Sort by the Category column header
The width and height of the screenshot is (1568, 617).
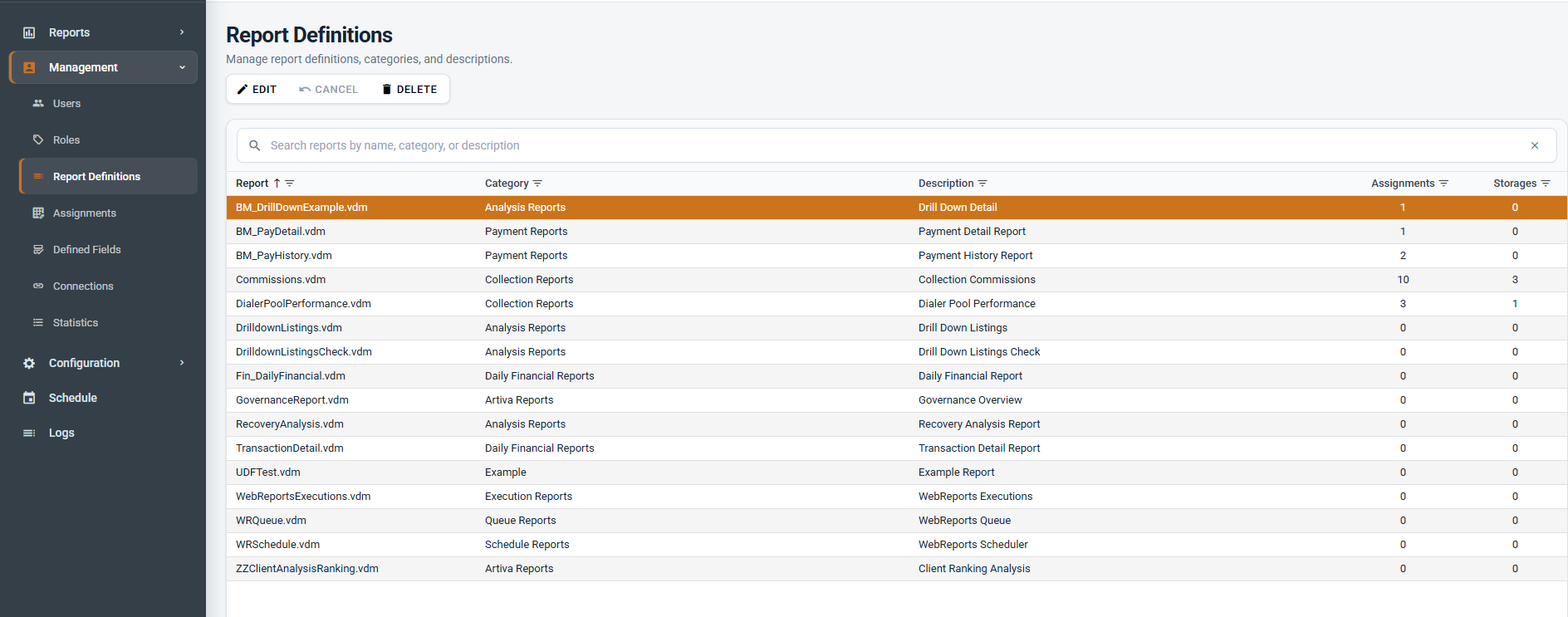coord(507,184)
